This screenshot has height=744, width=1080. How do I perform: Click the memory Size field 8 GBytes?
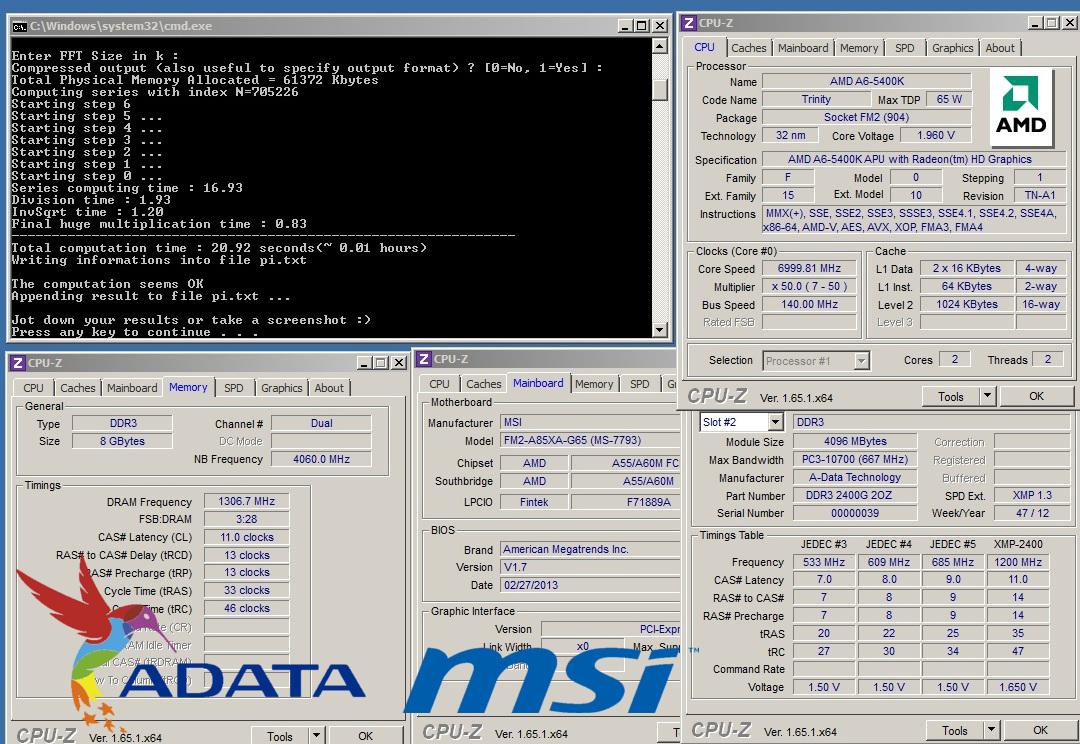pyautogui.click(x=122, y=441)
